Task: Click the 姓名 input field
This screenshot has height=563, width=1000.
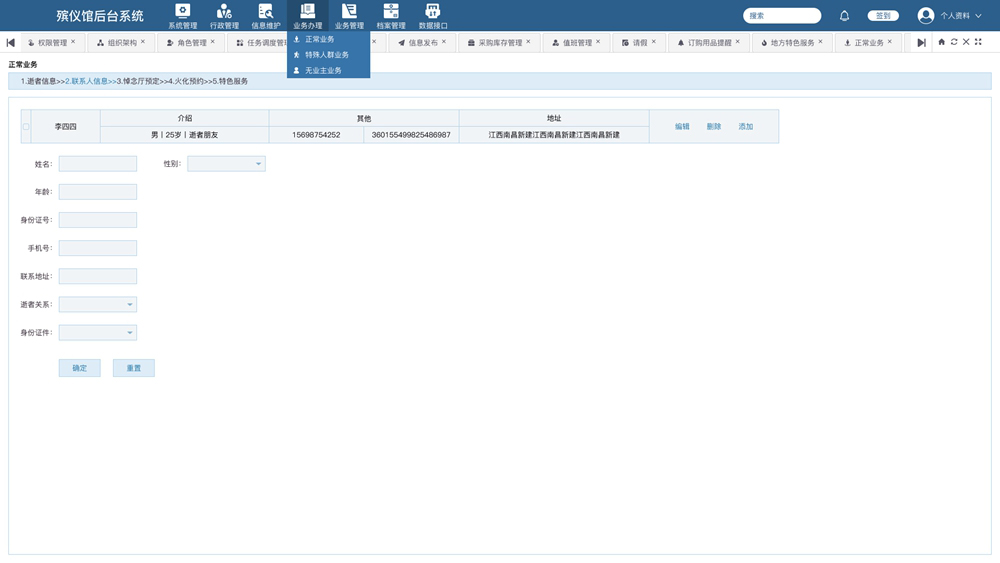Action: (x=98, y=164)
